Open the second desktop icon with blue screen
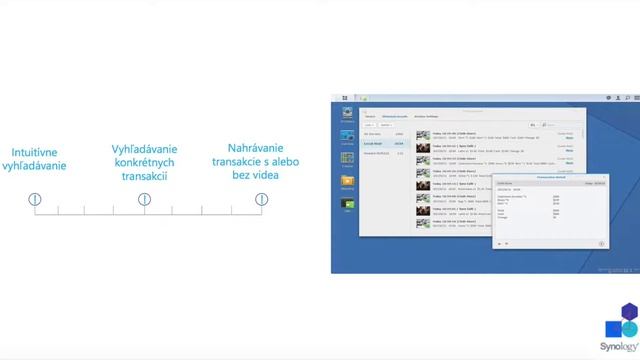 tap(347, 135)
